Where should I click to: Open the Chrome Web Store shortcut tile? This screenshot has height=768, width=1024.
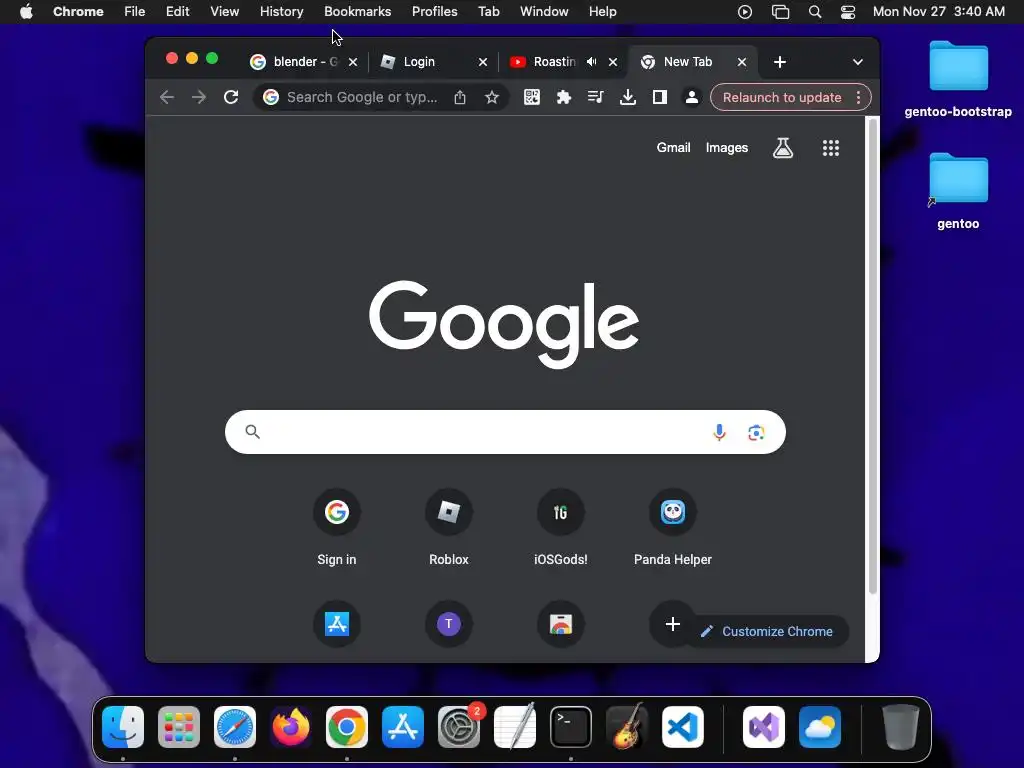click(561, 624)
